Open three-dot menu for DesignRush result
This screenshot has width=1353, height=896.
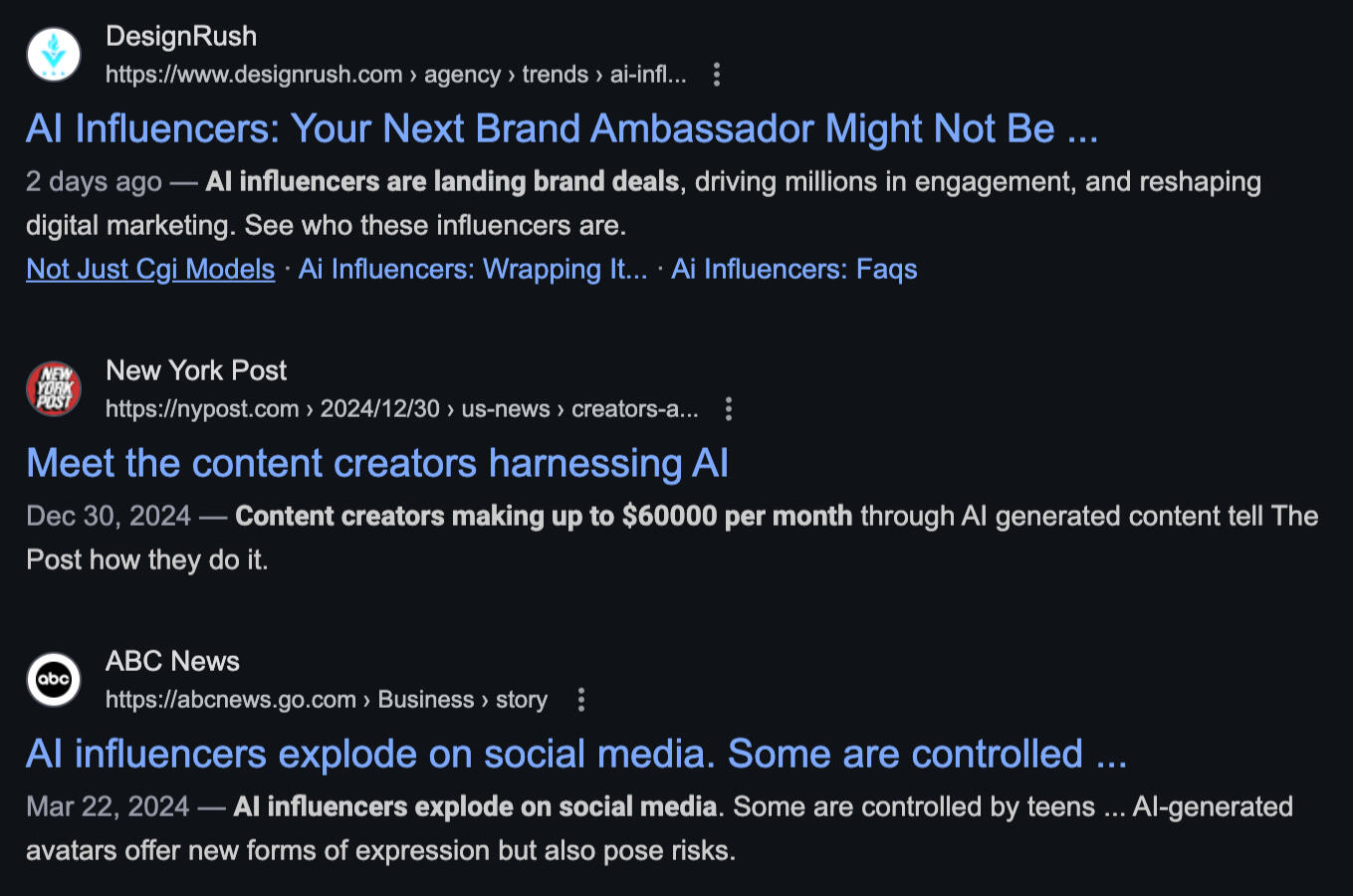point(717,75)
